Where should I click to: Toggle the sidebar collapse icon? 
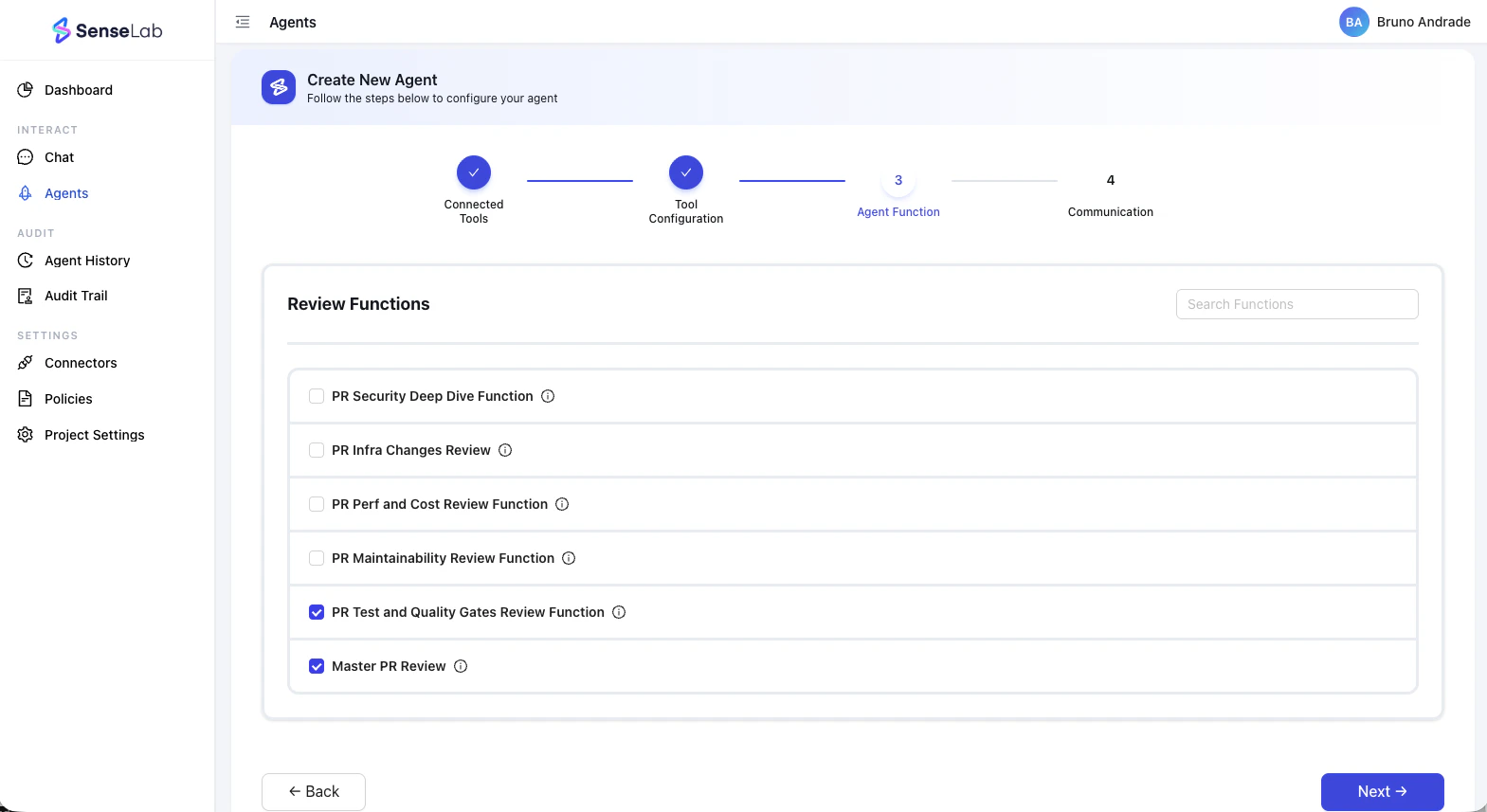(243, 22)
